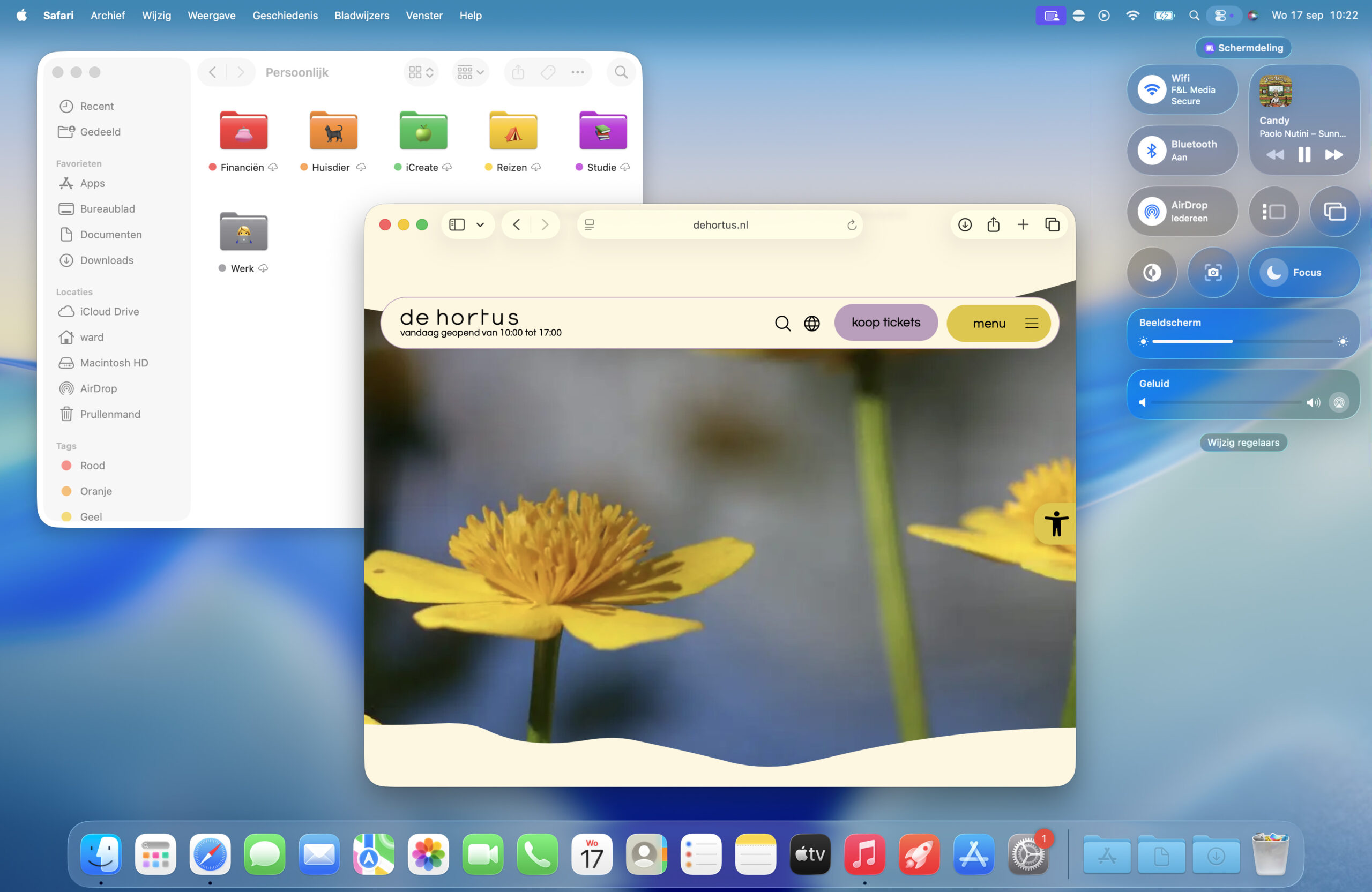Open Finder view mode switcher
Screen dimensions: 1372x892
click(x=421, y=72)
